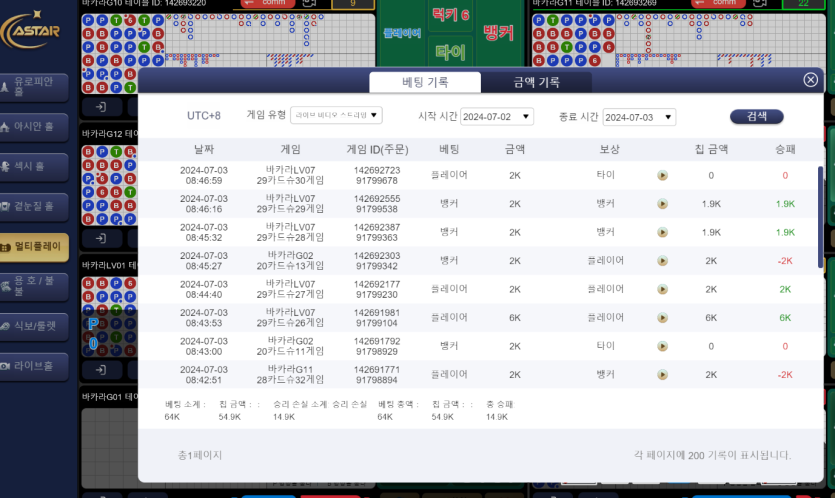Play replay for bet 08:43:53 row
This screenshot has width=835, height=498.
(x=662, y=317)
